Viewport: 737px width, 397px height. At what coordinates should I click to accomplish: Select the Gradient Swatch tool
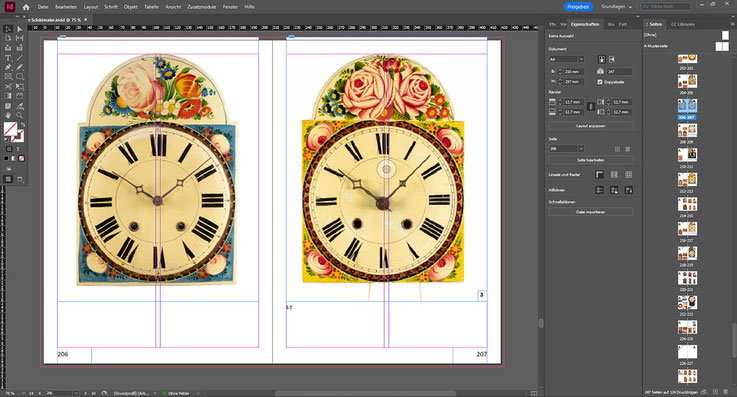8,96
